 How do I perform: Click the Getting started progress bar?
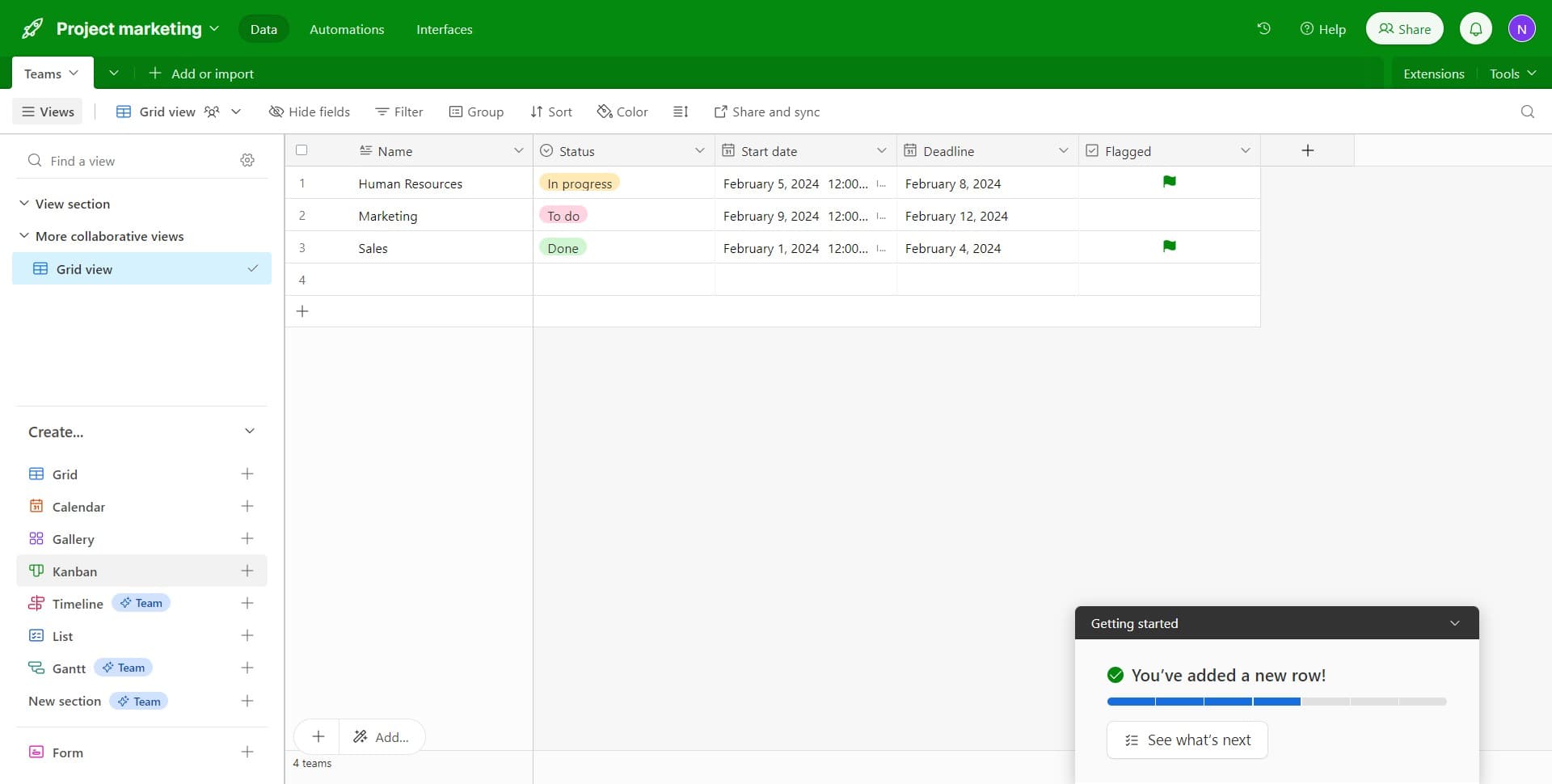(1277, 701)
